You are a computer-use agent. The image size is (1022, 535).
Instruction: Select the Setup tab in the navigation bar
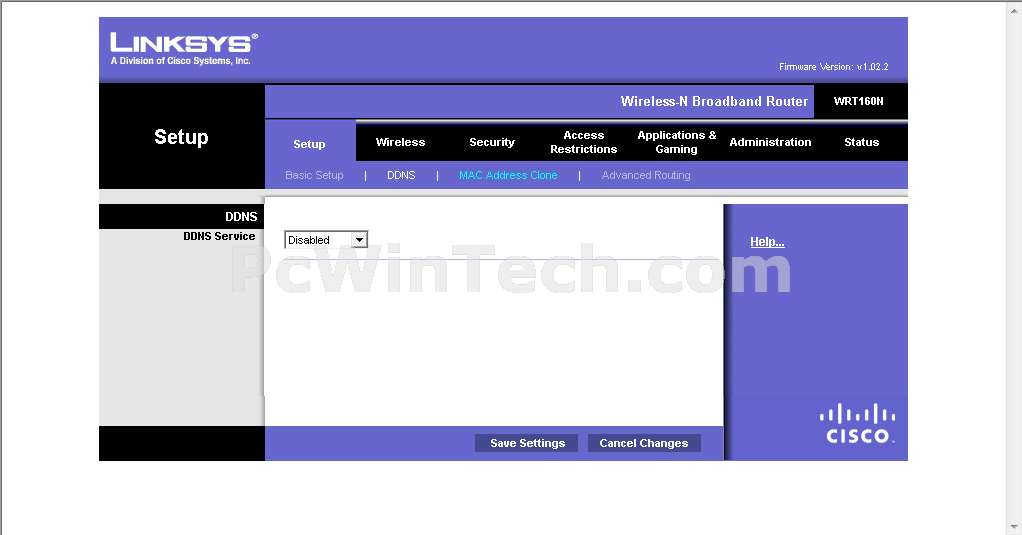click(309, 143)
